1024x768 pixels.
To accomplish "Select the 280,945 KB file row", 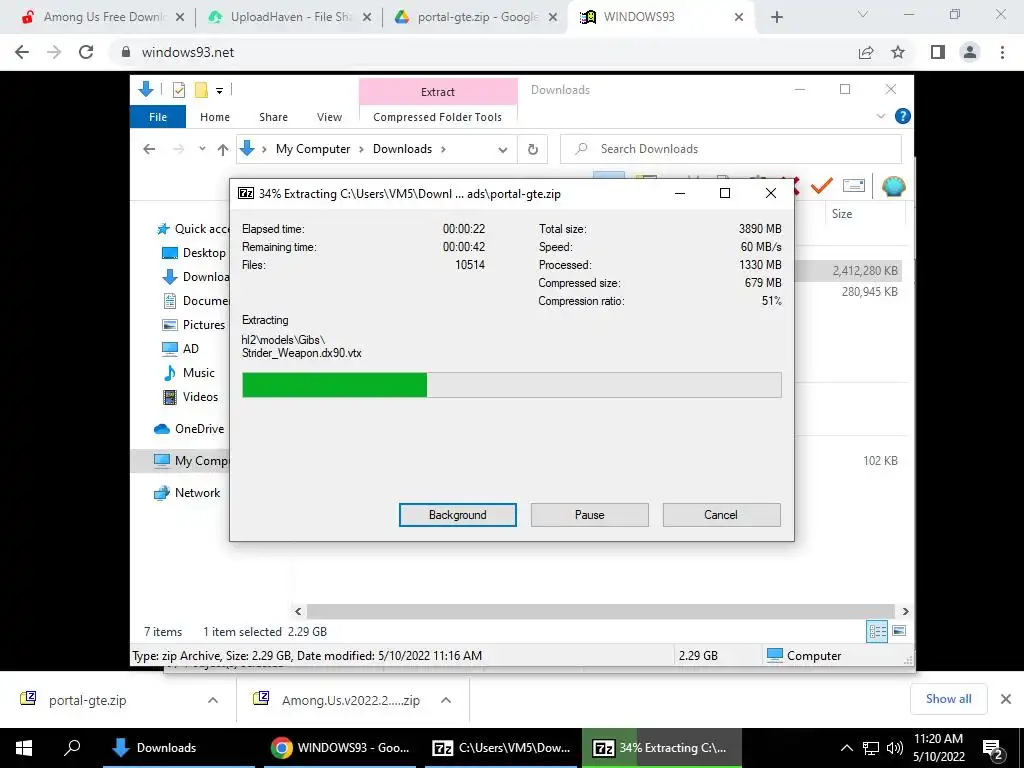I will [848, 291].
